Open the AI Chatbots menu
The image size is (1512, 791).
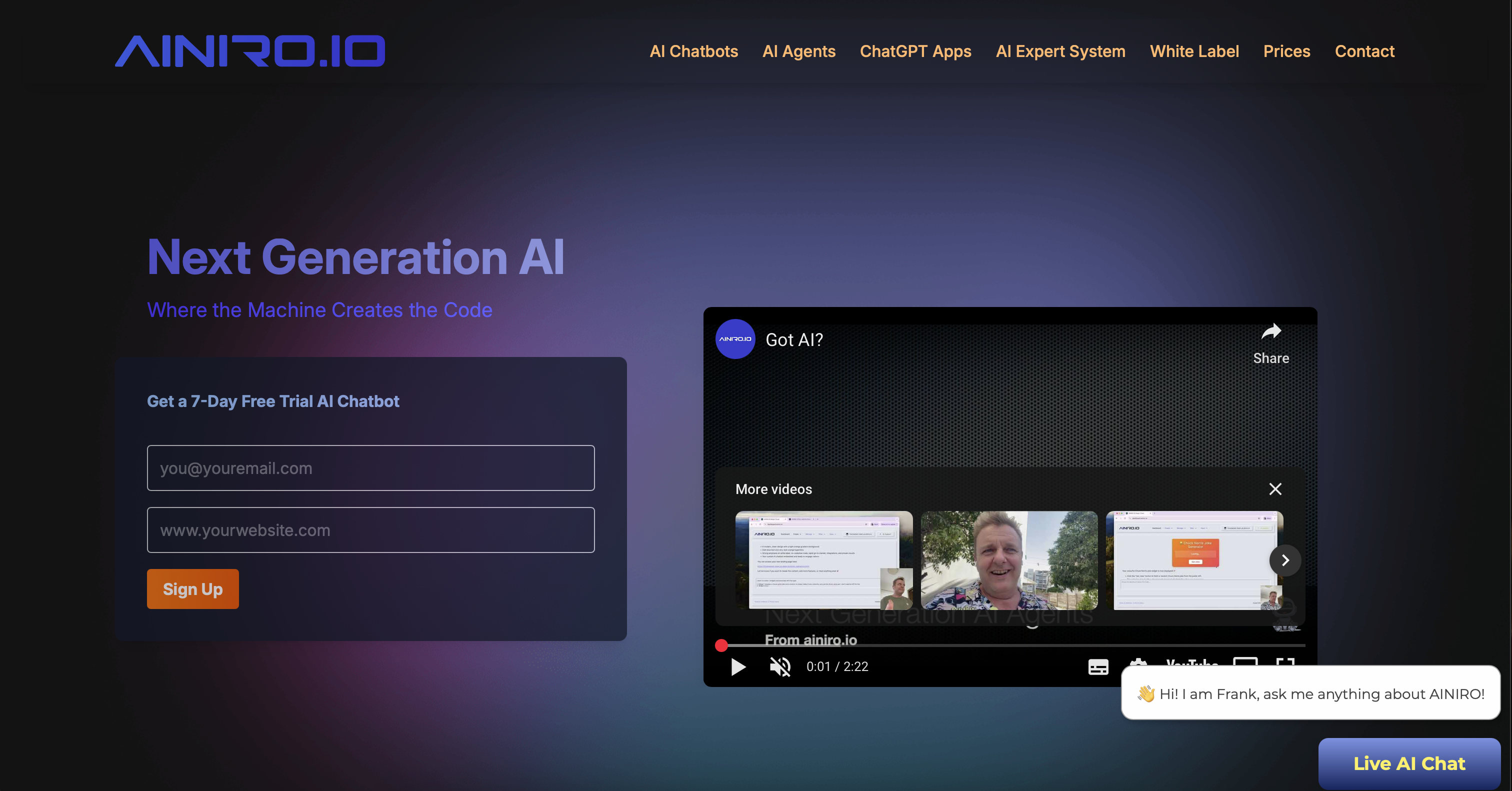click(694, 51)
